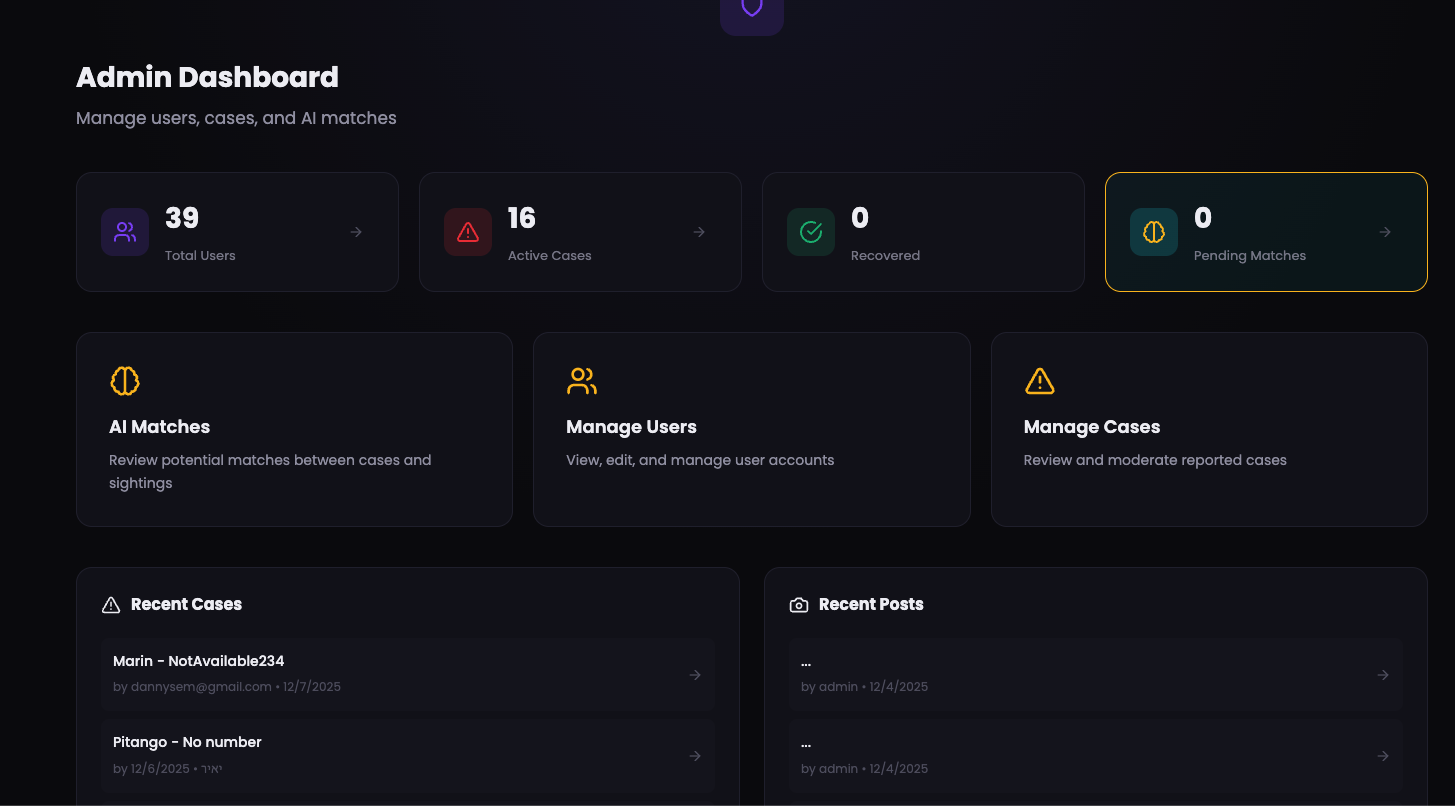
Task: Open the Manage Cases card
Action: 1209,429
